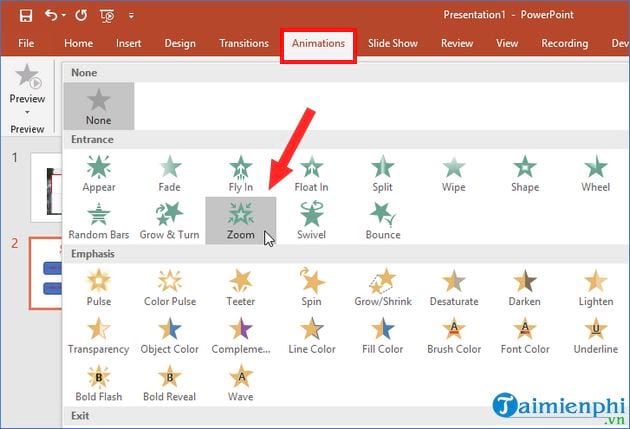Apply the Underline emphasis effect
Viewport: 630px width, 429px height.
click(595, 335)
